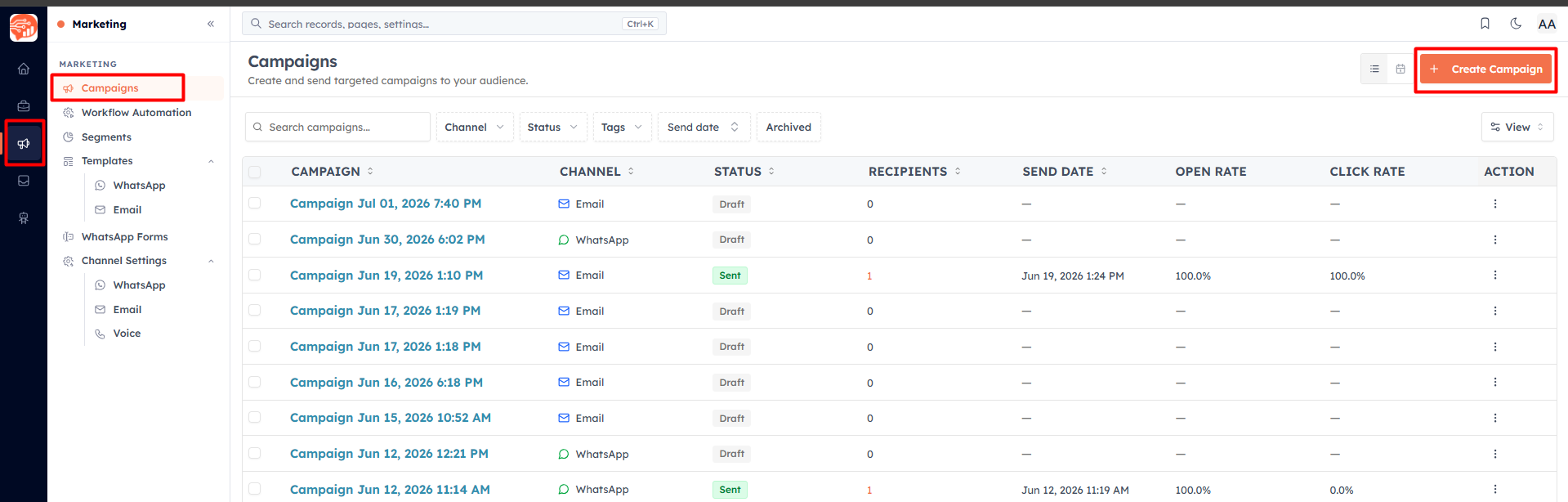Open action menu for Campaign Jun 16, 2026
Screen dimensions: 1568x502
pyautogui.click(x=1495, y=383)
